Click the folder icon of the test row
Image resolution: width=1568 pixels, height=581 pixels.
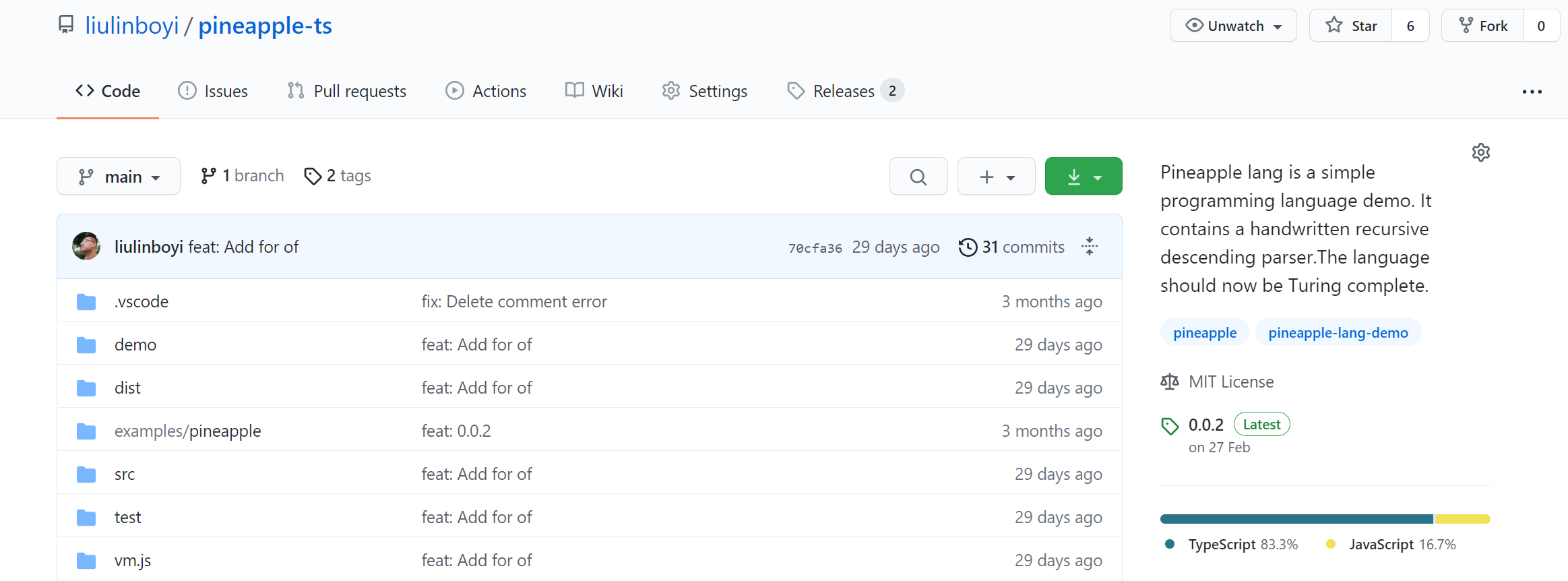[86, 518]
